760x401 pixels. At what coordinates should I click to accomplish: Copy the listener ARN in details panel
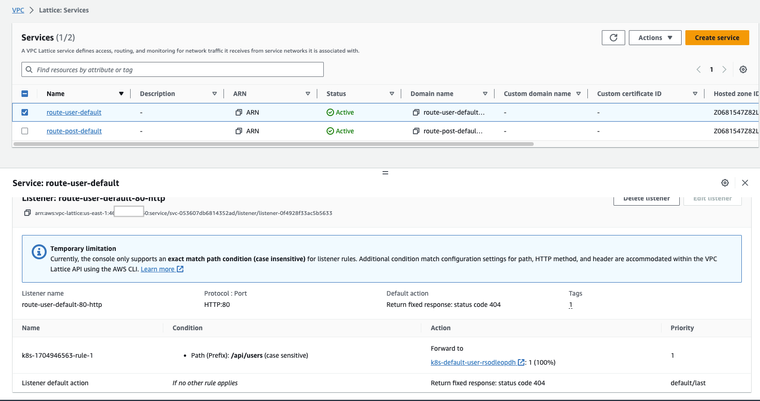pyautogui.click(x=27, y=213)
